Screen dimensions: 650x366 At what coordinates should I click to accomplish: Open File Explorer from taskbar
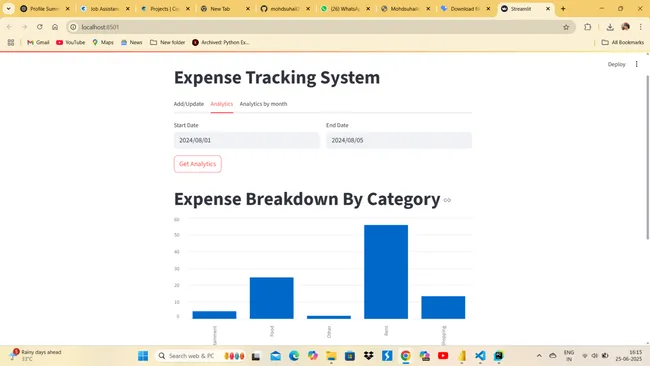click(x=331, y=356)
